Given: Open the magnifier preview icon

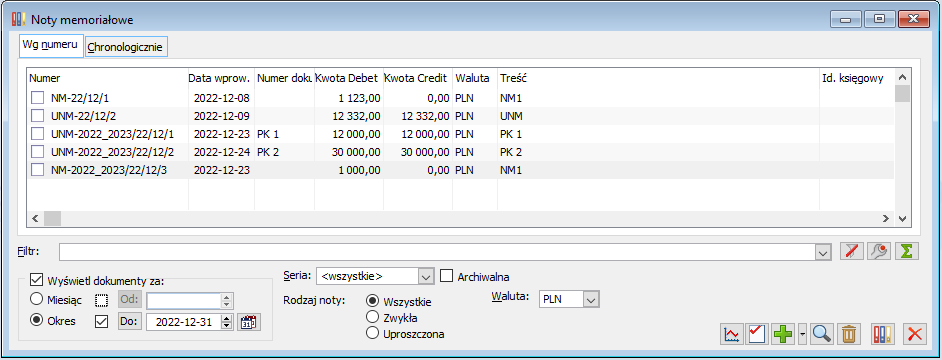Looking at the screenshot, I should [x=821, y=334].
